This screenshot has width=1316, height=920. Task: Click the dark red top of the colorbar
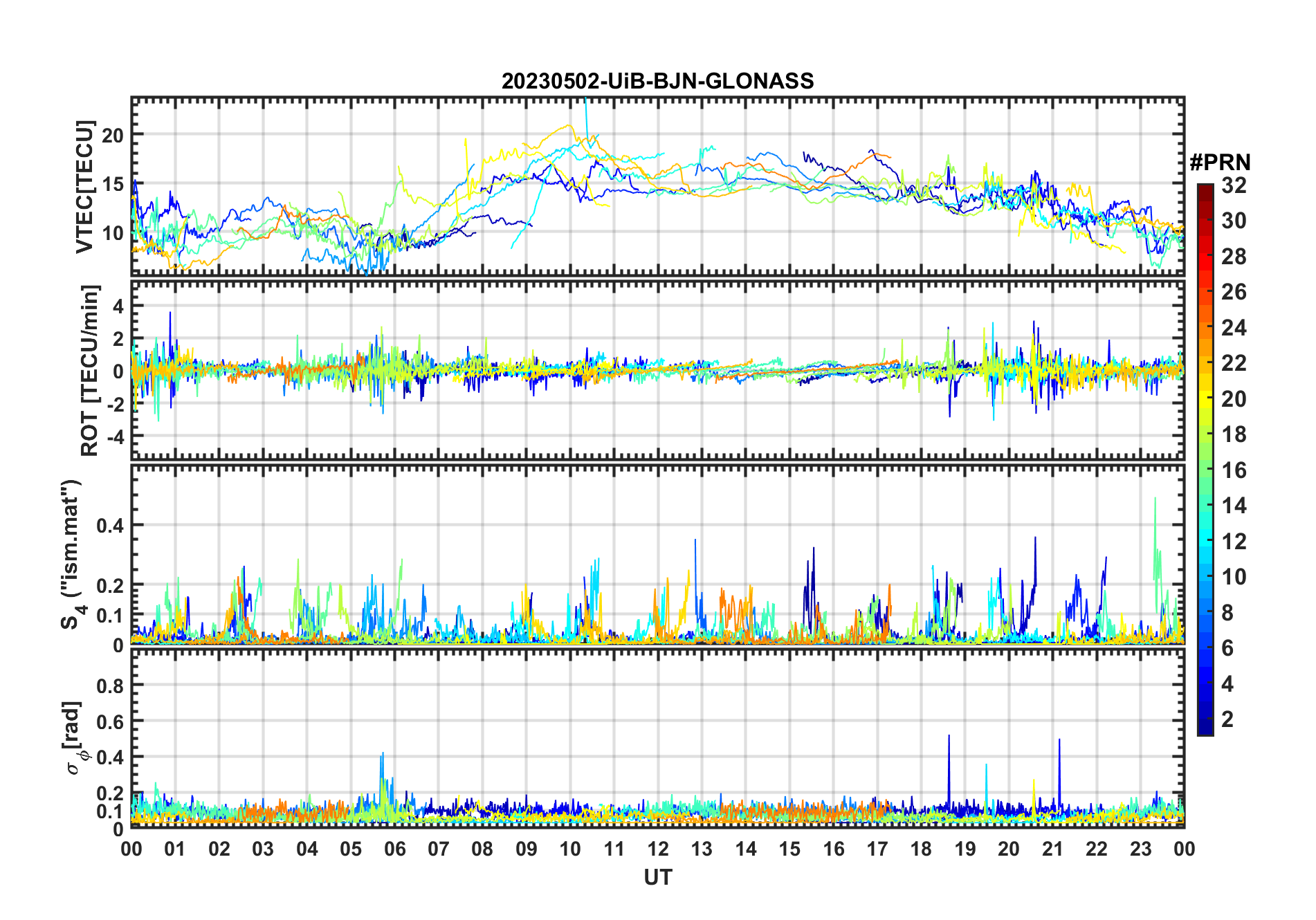pyautogui.click(x=1205, y=188)
